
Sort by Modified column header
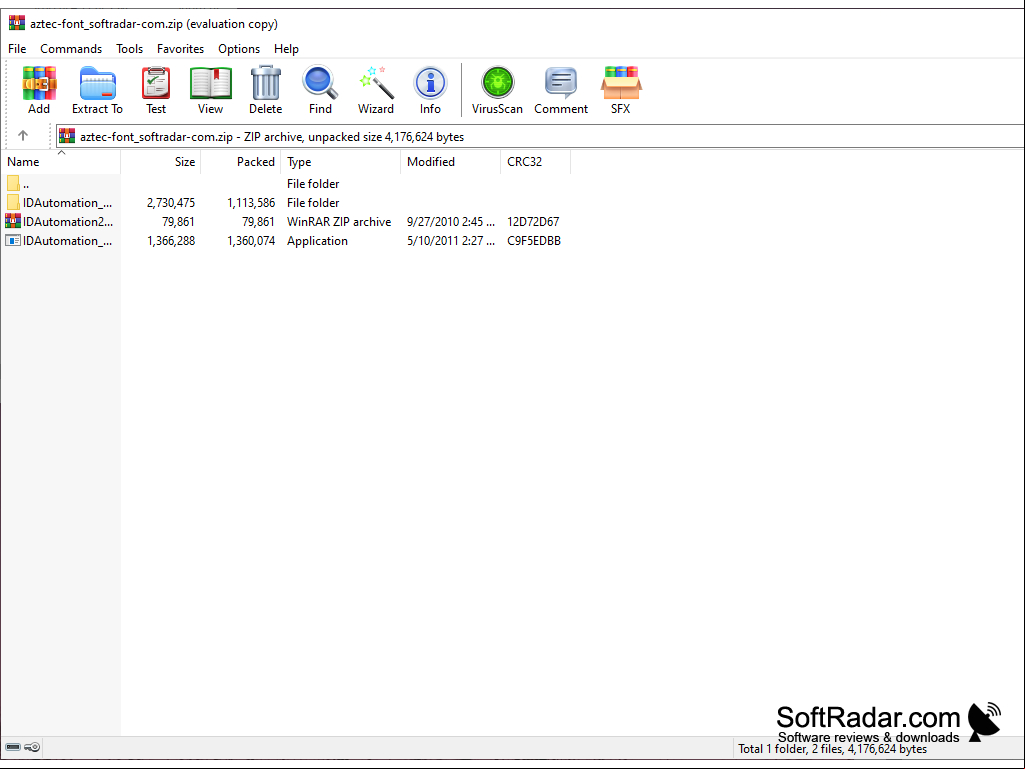pos(450,162)
